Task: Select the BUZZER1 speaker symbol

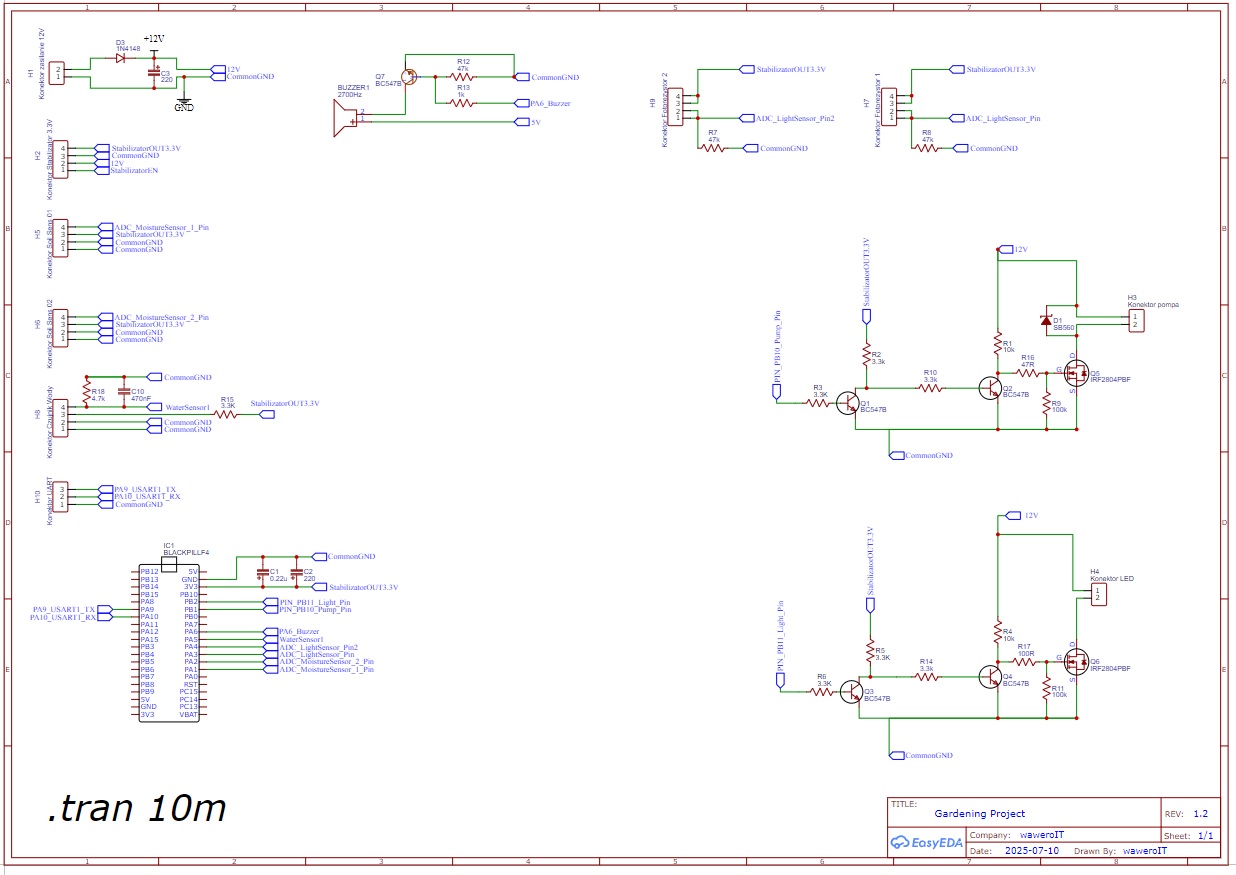Action: [346, 118]
